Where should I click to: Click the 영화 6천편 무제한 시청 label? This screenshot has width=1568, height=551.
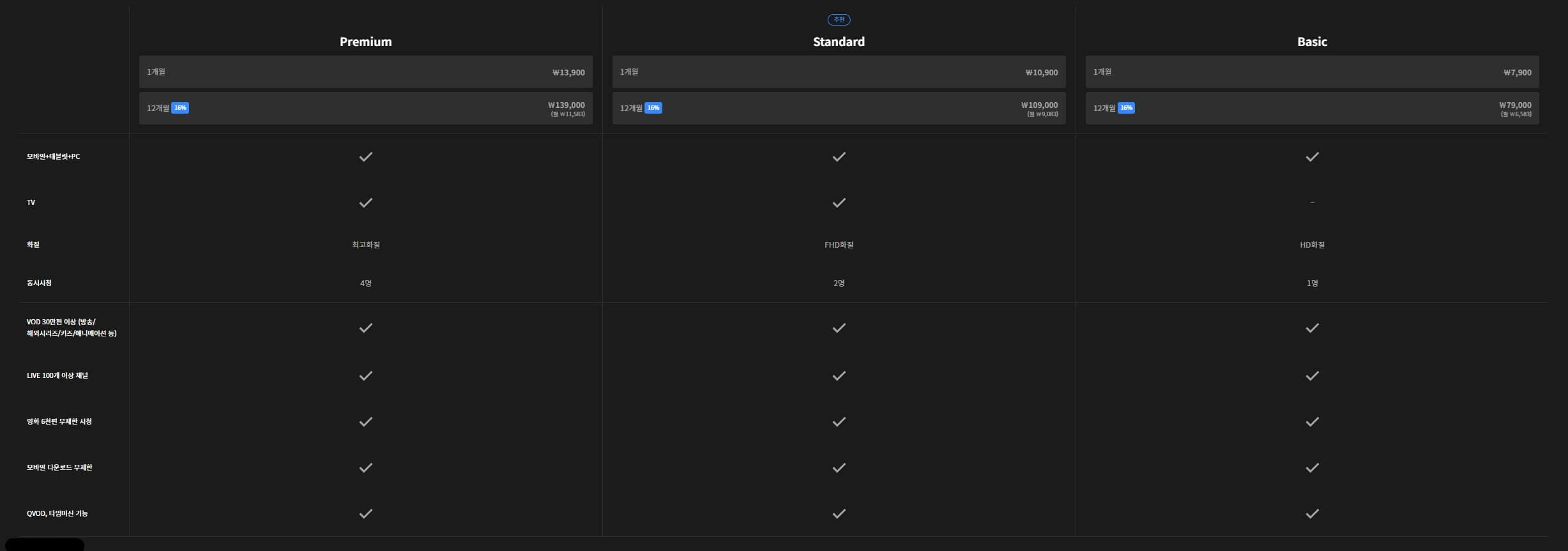click(59, 421)
